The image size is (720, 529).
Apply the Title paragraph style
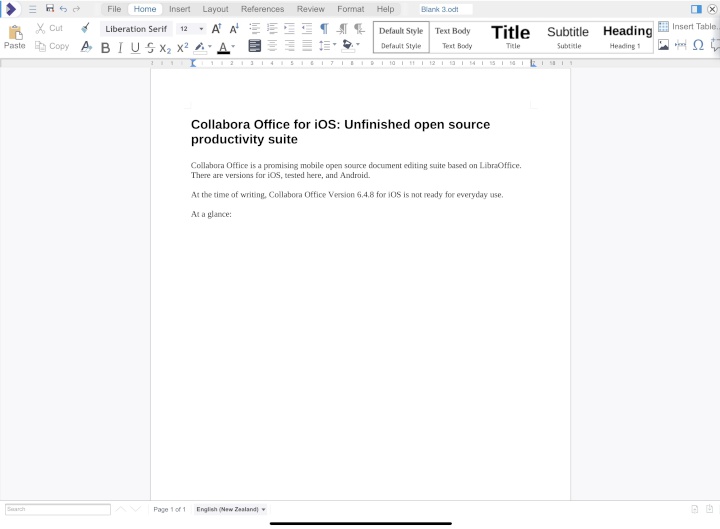pos(512,37)
